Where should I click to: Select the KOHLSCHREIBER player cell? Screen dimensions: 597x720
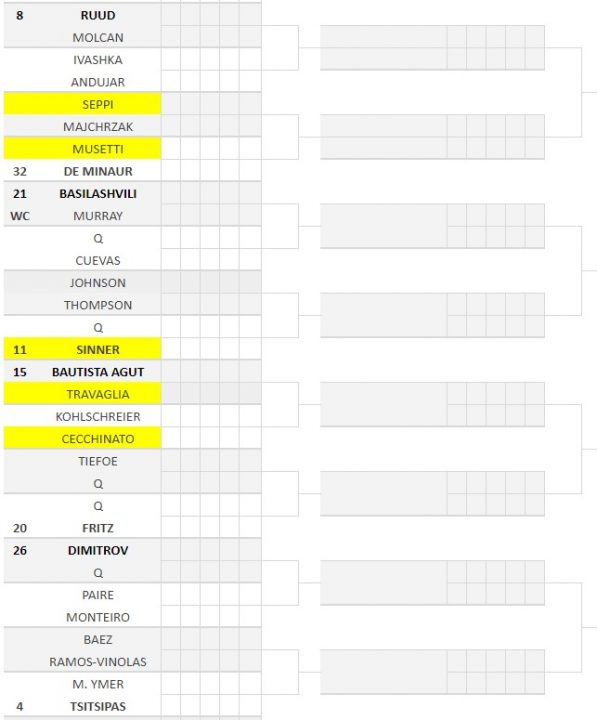pos(98,416)
